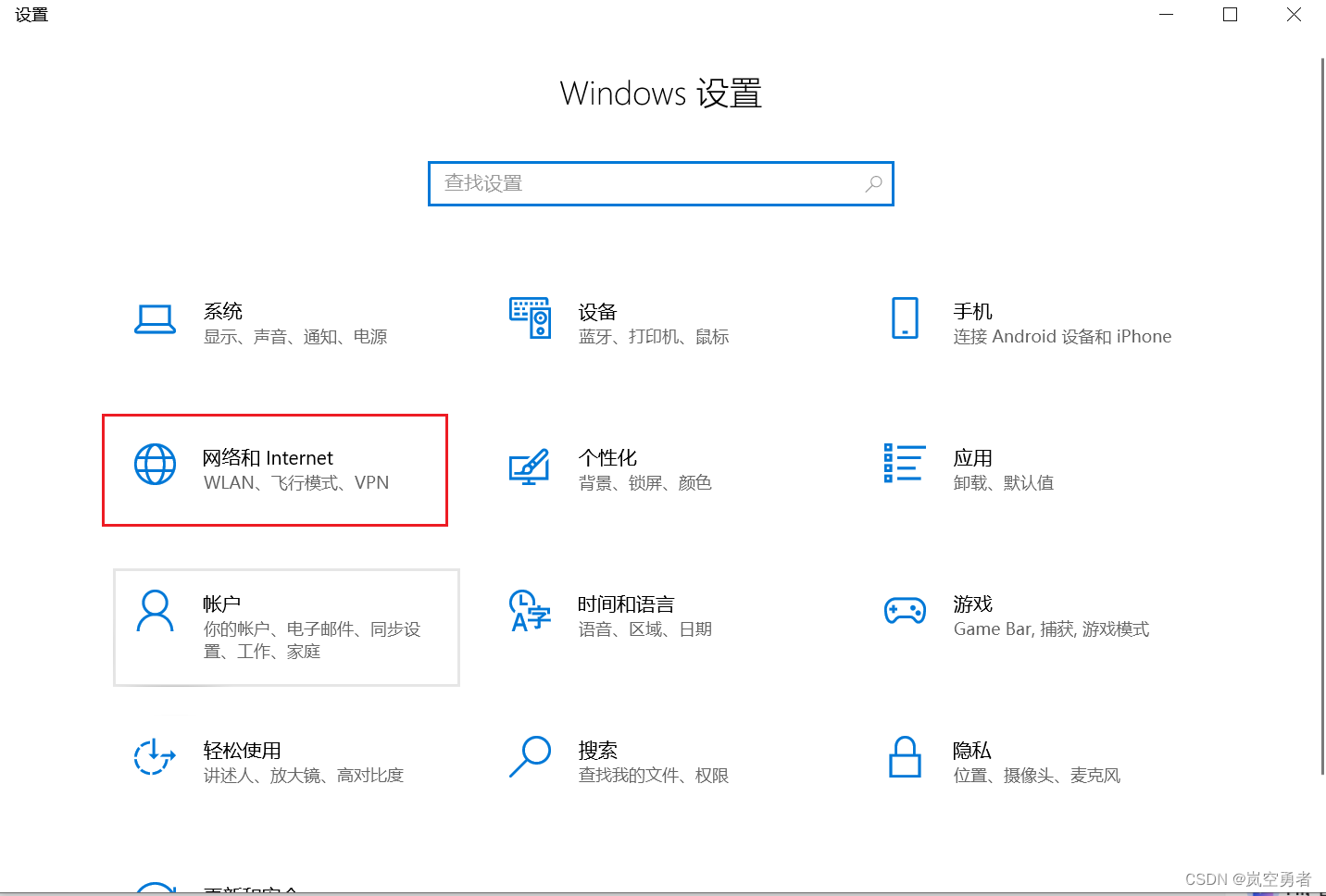Open the Ease of Access icon
Image resolution: width=1326 pixels, height=896 pixels.
point(155,756)
